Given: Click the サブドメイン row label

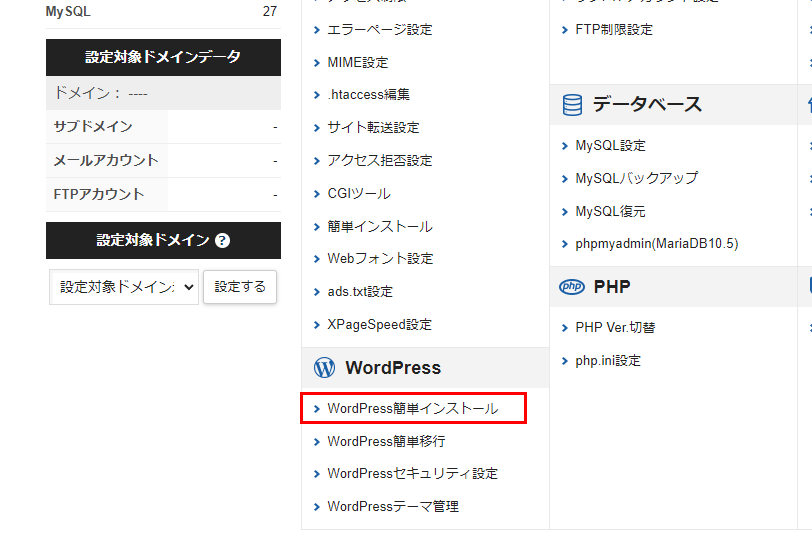Looking at the screenshot, I should click(x=93, y=126).
